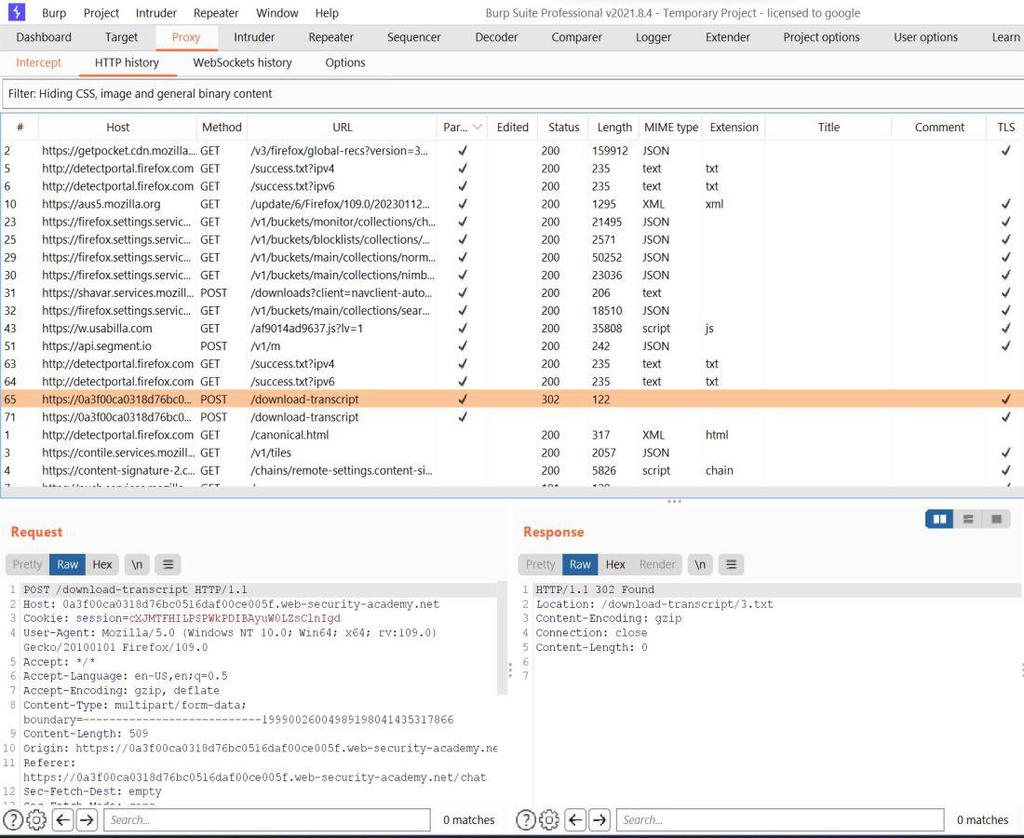Switch Response view to Hex
The image size is (1024, 838).
615,564
